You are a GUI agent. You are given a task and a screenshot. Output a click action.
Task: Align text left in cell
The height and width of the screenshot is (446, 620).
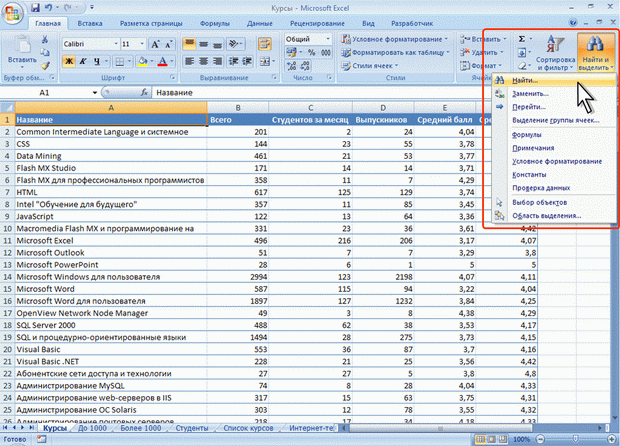[x=189, y=61]
